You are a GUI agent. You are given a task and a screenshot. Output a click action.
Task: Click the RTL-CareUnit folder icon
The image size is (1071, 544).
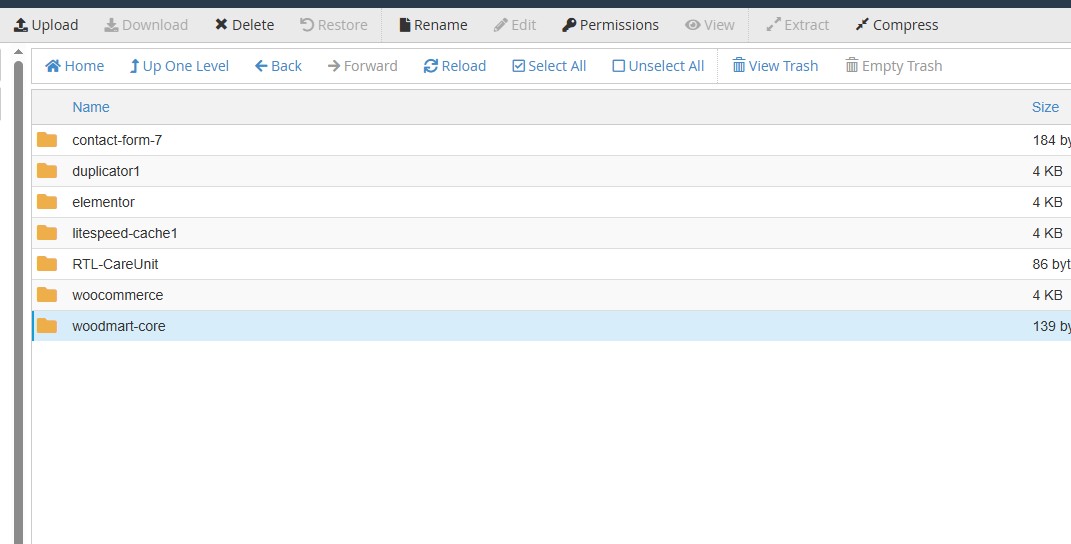pyautogui.click(x=47, y=264)
